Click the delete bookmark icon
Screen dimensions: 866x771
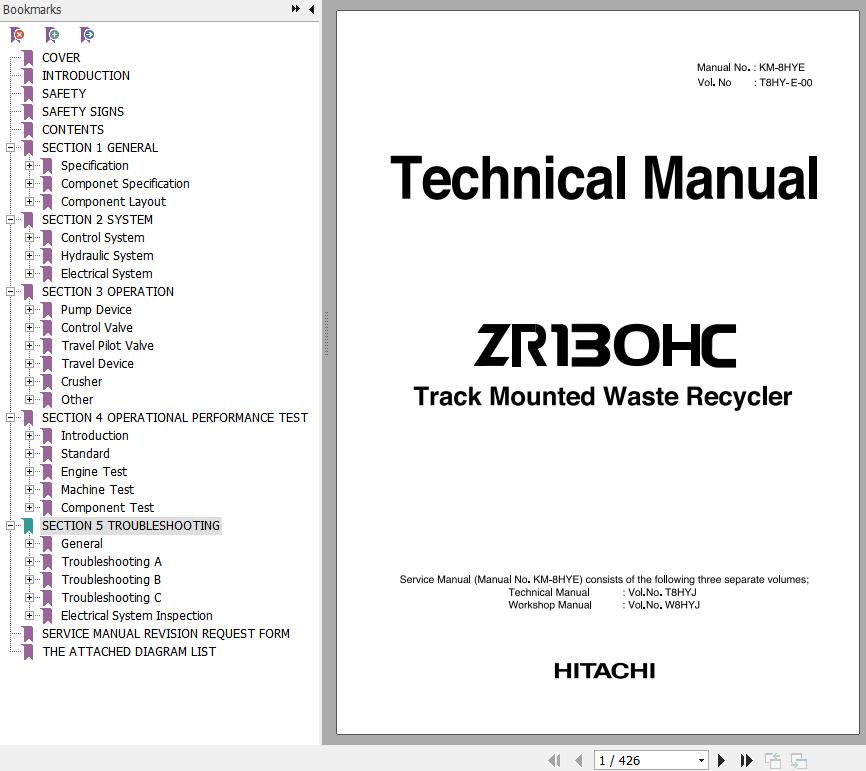click(x=17, y=35)
